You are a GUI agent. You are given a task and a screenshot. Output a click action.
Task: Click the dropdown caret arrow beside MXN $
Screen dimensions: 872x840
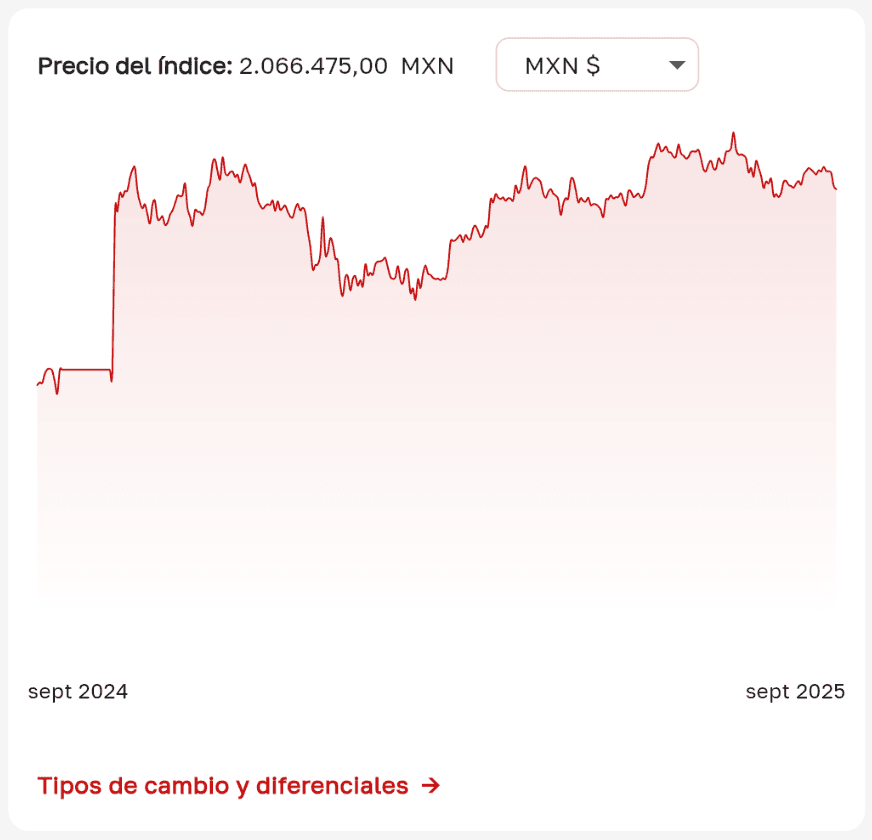[x=677, y=65]
